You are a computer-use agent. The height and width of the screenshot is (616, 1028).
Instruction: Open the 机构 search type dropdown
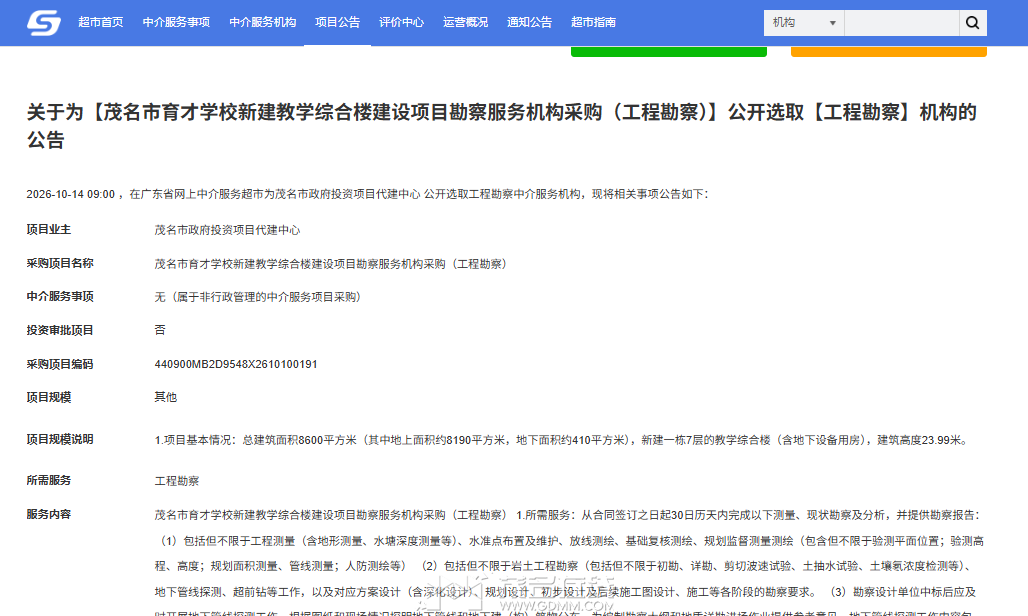[x=804, y=23]
